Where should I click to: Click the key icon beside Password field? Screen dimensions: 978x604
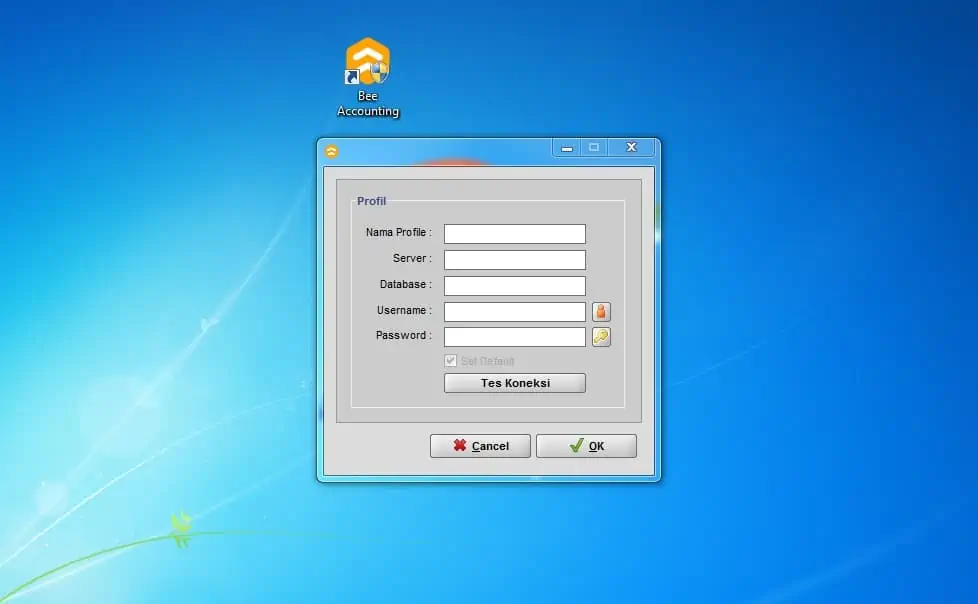[x=601, y=337]
